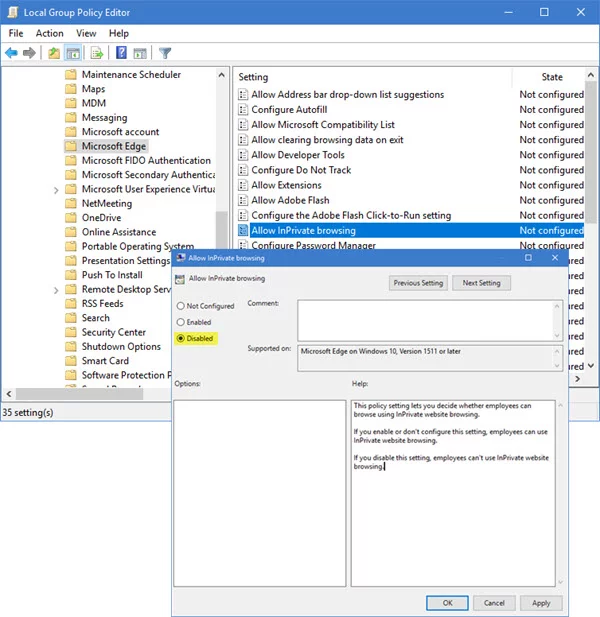Click folder icon next to Maps
Image resolution: width=600 pixels, height=617 pixels.
70,89
